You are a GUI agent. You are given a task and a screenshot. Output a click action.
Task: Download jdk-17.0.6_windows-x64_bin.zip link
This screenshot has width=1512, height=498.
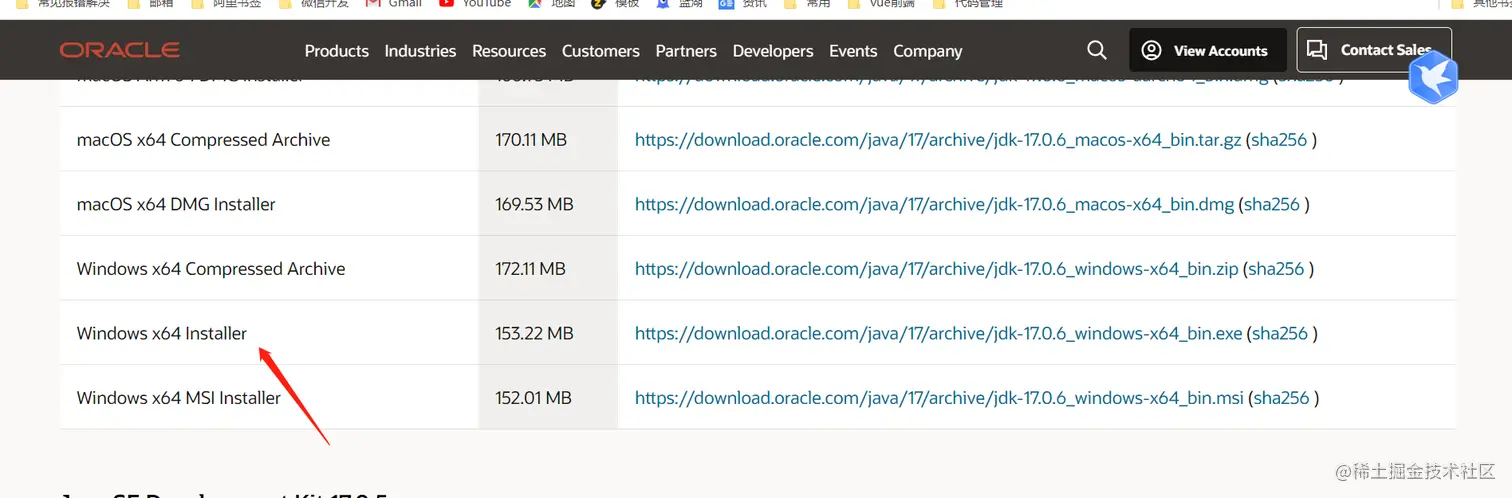937,269
